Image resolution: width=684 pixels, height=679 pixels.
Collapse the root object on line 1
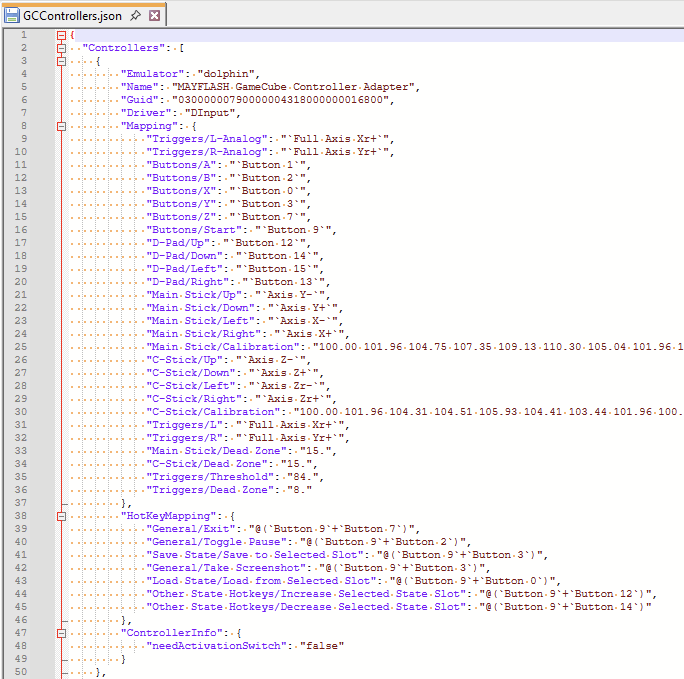pos(62,35)
